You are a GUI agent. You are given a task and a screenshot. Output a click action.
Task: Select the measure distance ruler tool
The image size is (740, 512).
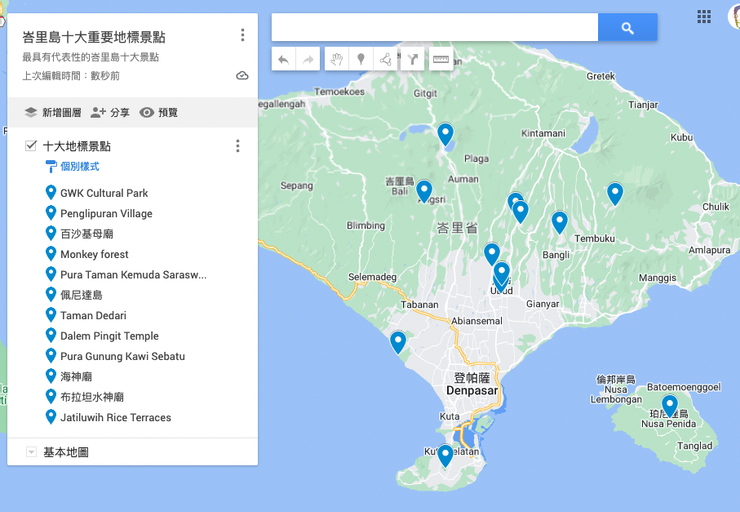click(440, 59)
